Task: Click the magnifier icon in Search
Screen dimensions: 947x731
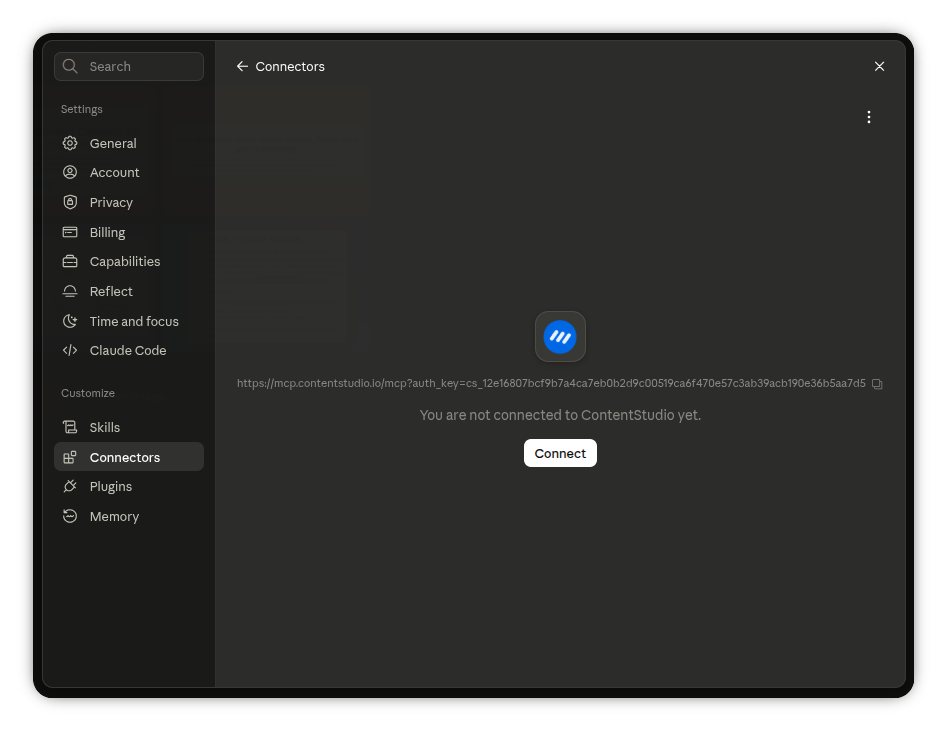Action: (70, 66)
